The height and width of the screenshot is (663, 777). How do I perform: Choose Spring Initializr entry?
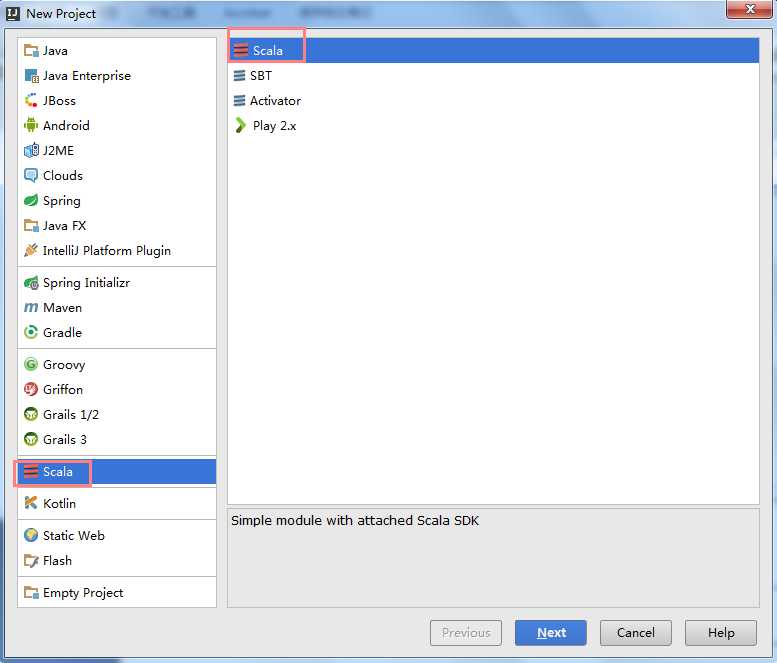pos(117,282)
